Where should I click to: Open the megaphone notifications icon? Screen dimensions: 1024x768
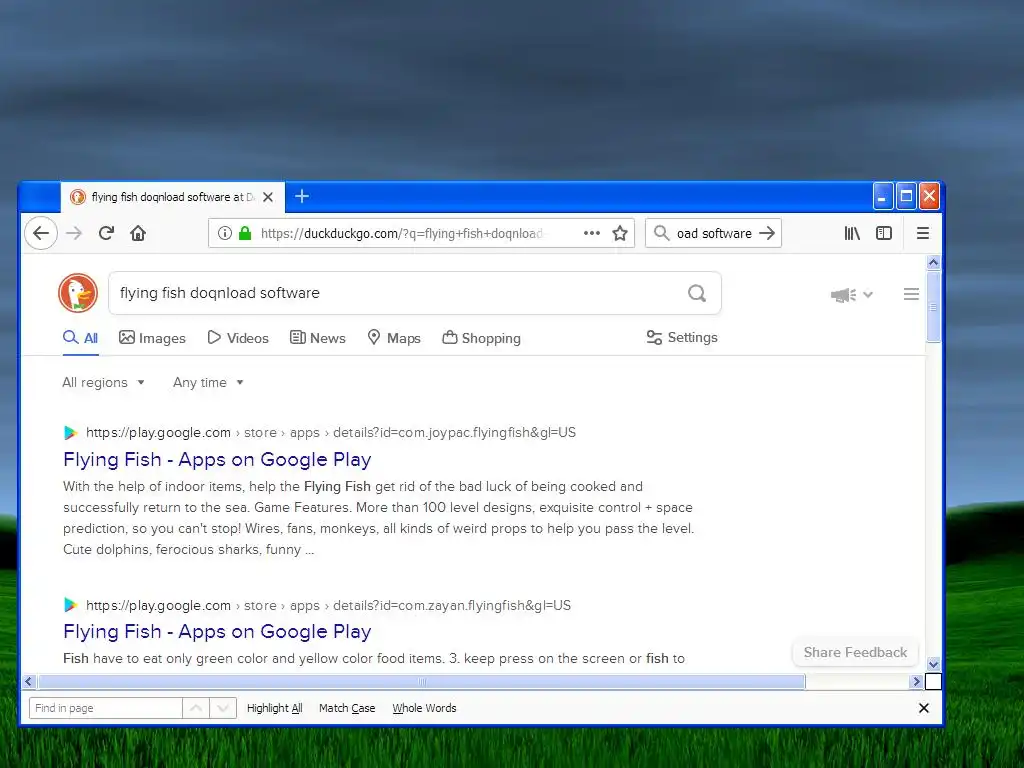pyautogui.click(x=843, y=295)
